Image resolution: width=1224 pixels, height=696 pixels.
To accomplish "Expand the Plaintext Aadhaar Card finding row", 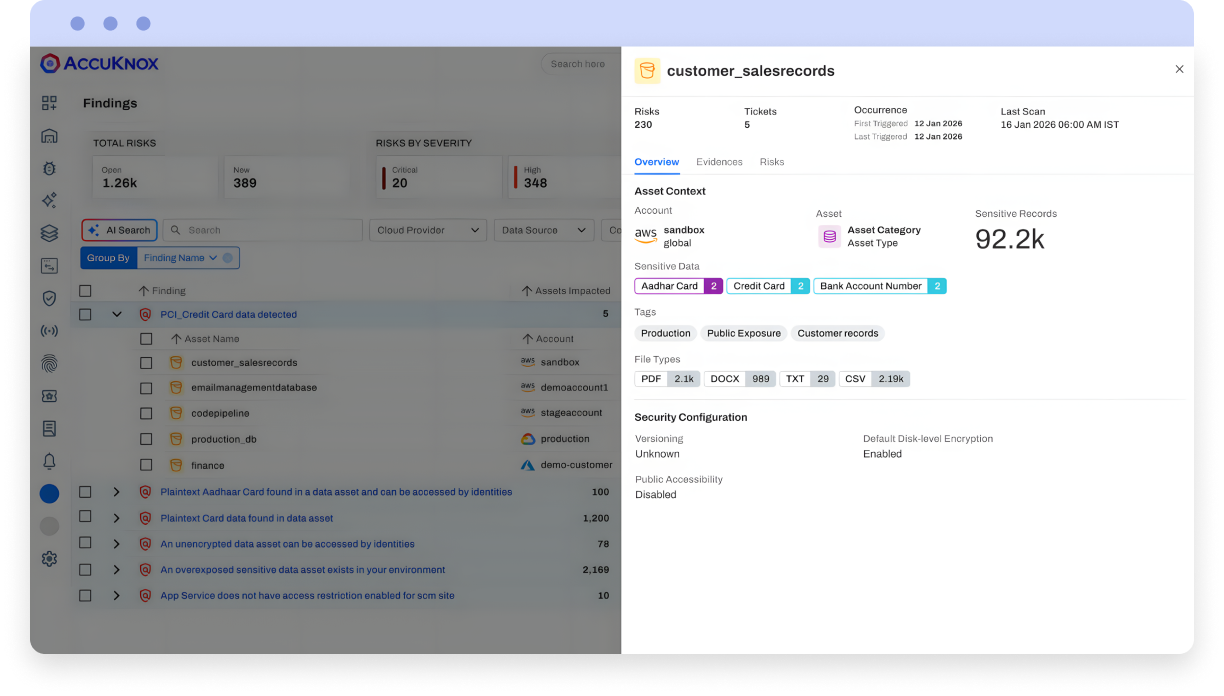I will click(116, 492).
